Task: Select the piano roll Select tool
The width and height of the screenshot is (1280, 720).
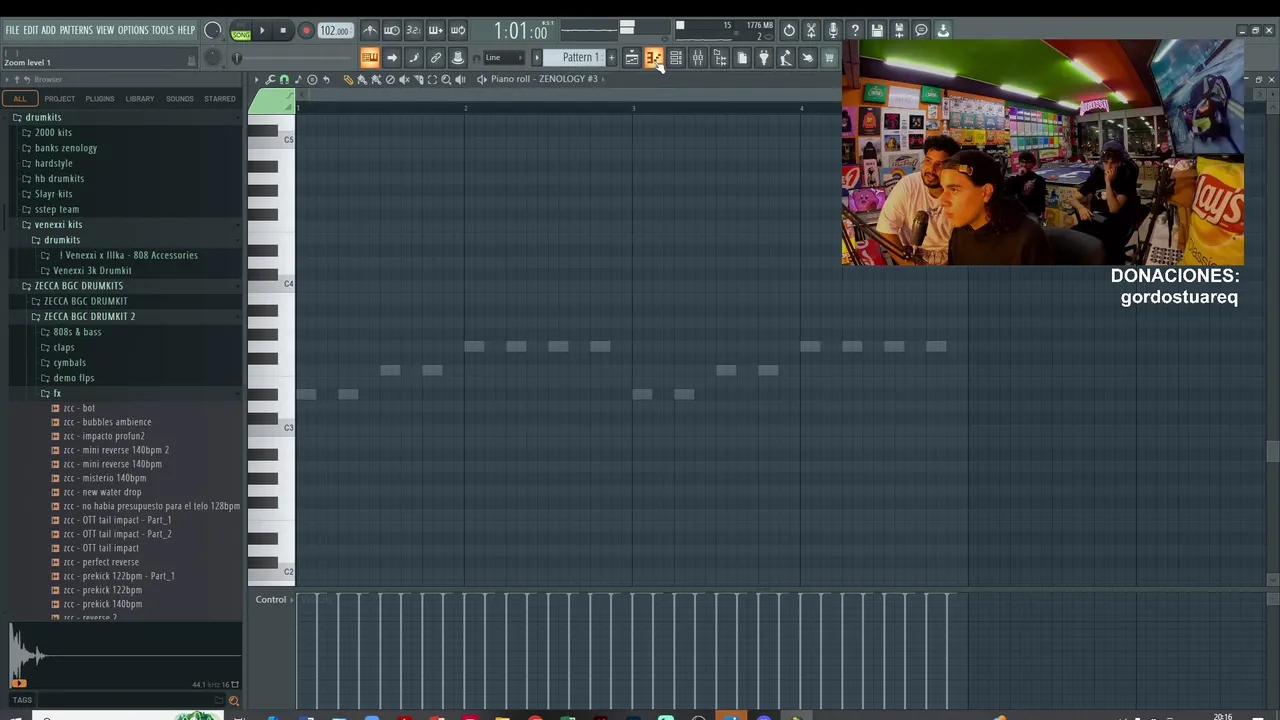Action: tap(432, 79)
